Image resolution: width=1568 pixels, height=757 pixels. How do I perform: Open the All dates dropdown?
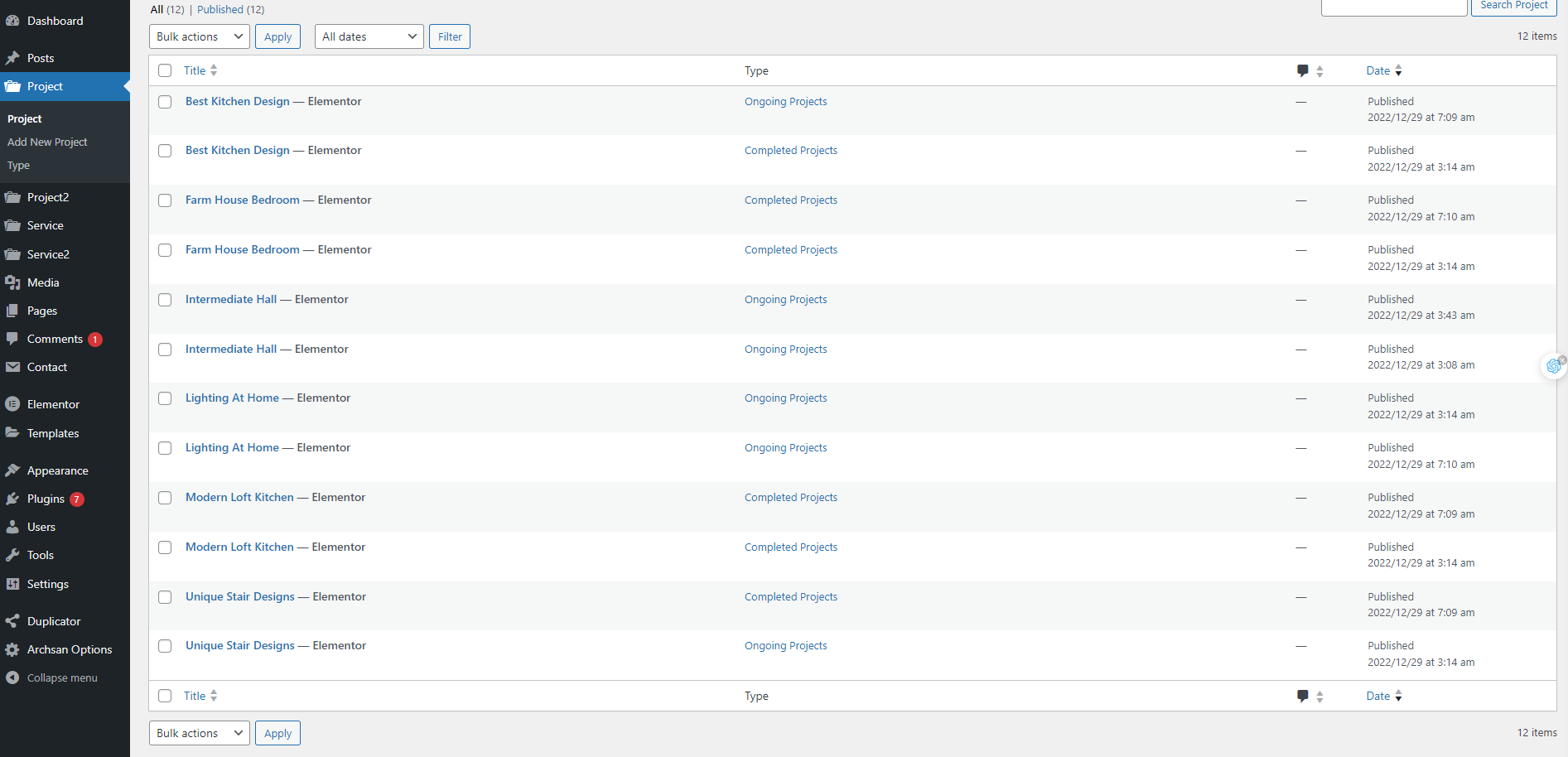click(x=369, y=36)
